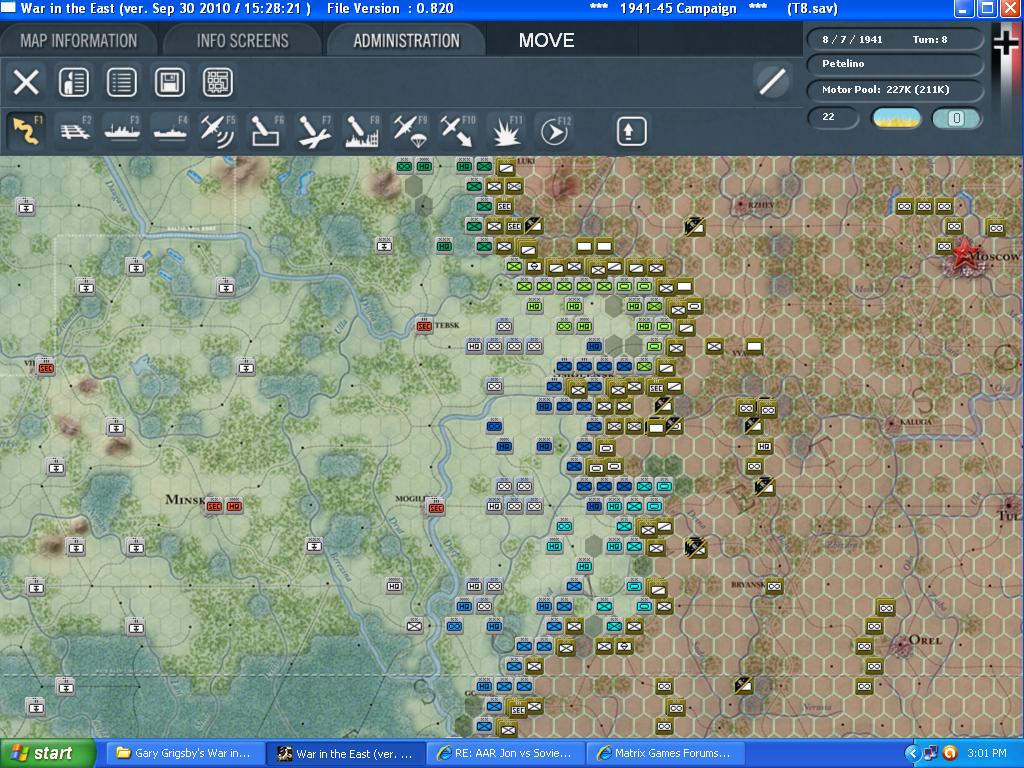Select F2 rail movement mode icon

pyautogui.click(x=74, y=131)
